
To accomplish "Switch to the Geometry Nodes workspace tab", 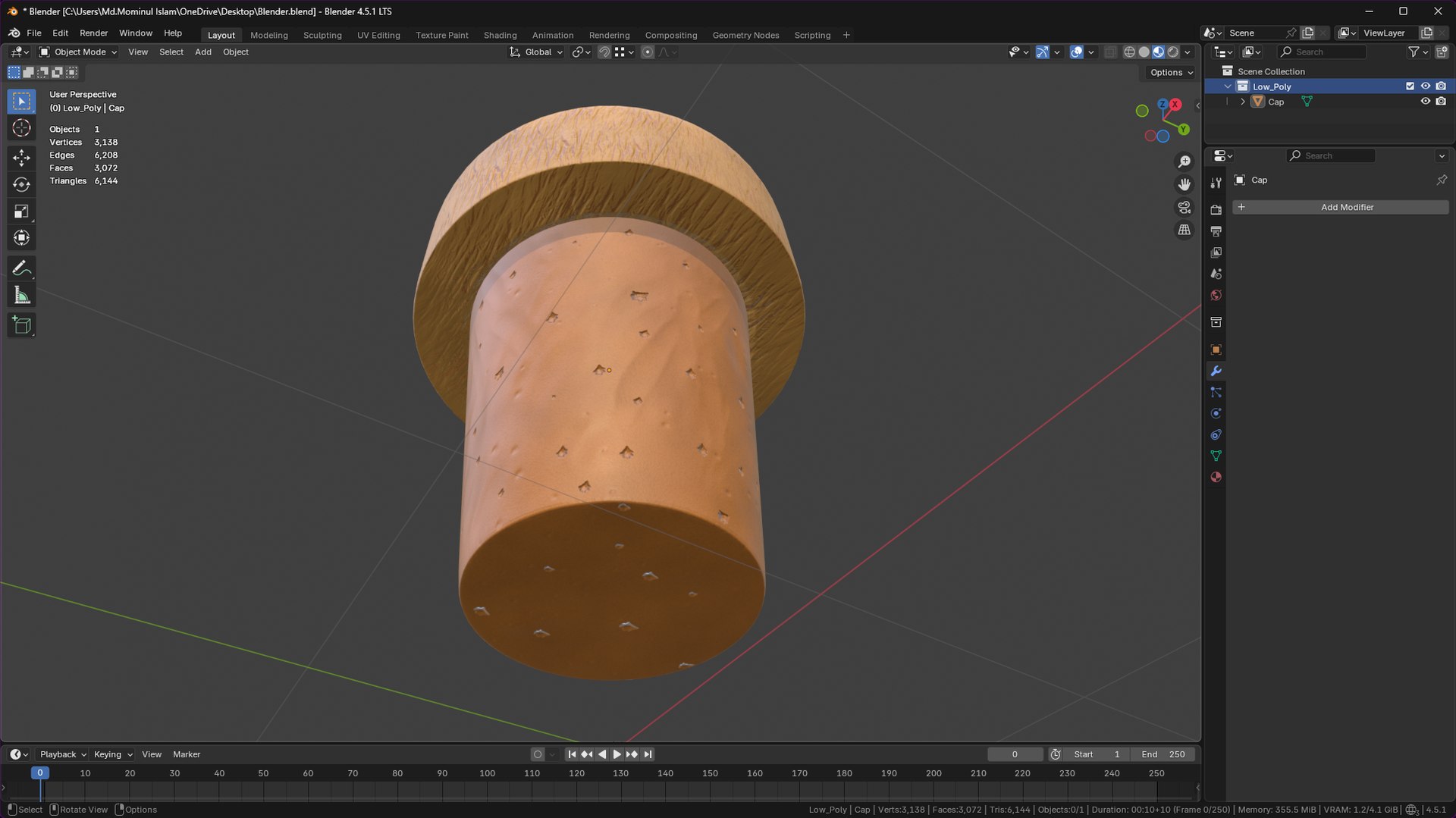I will 745,35.
